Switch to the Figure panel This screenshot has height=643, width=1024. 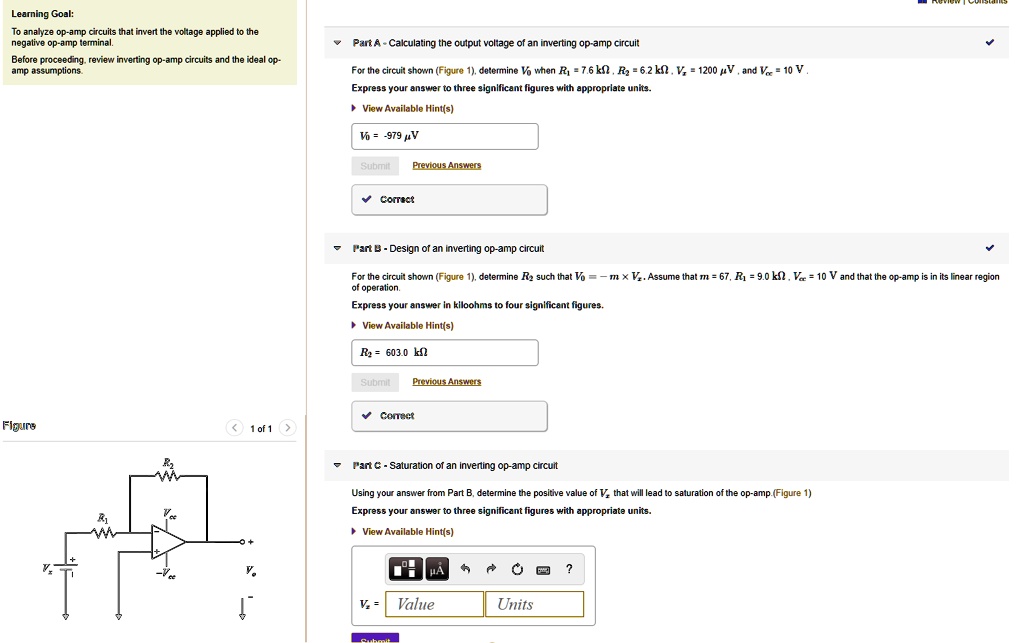19,425
